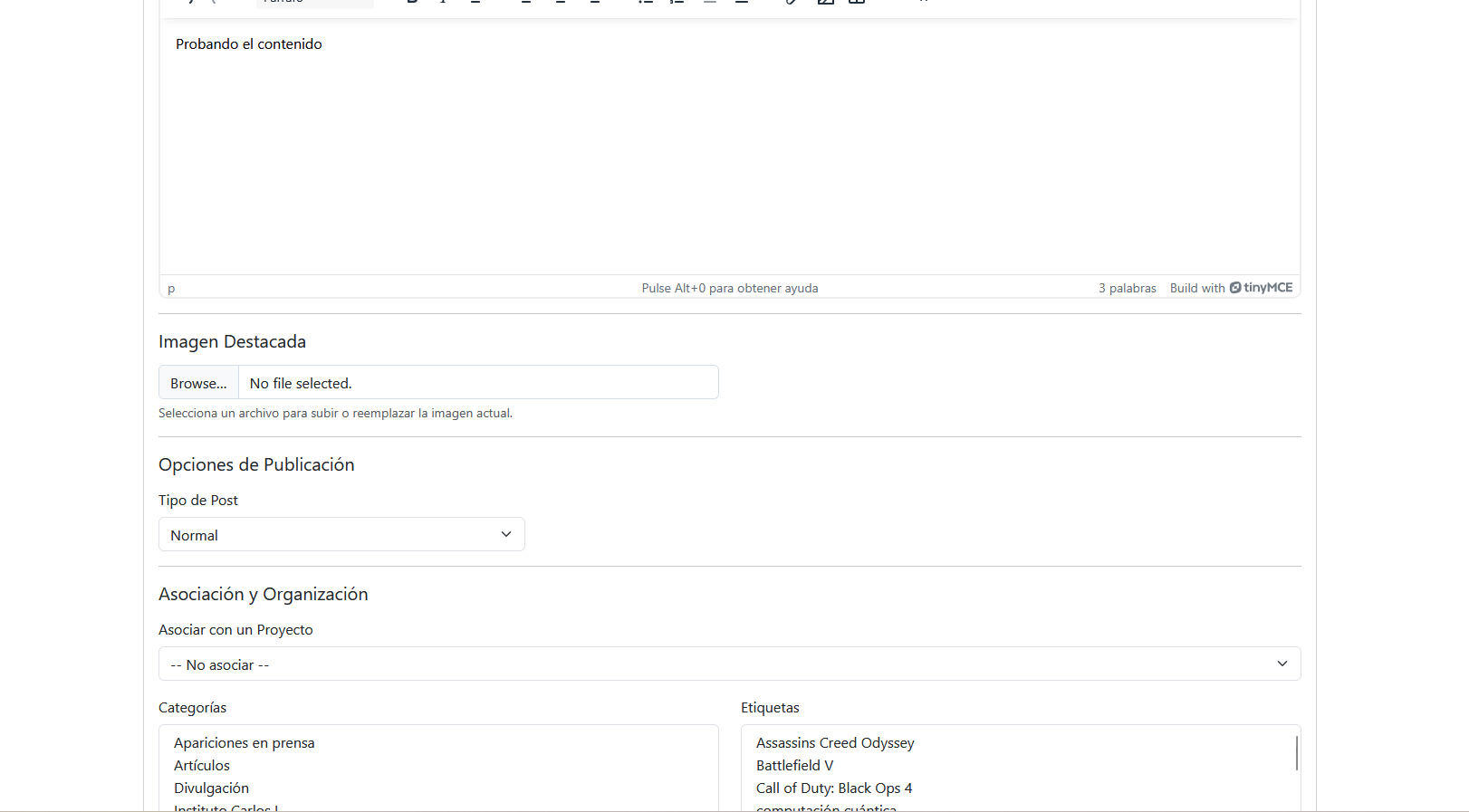Screen dimensions: 1469x812
Task: Click the Etiquetas list scrollbar
Action: [x=1296, y=753]
